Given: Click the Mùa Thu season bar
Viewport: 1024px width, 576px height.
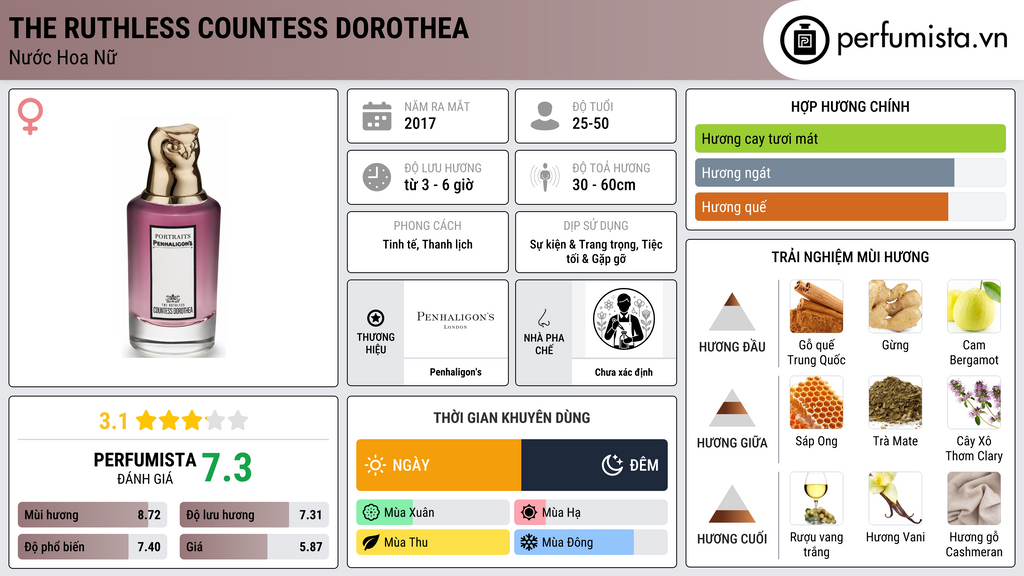Looking at the screenshot, I should click(x=433, y=542).
